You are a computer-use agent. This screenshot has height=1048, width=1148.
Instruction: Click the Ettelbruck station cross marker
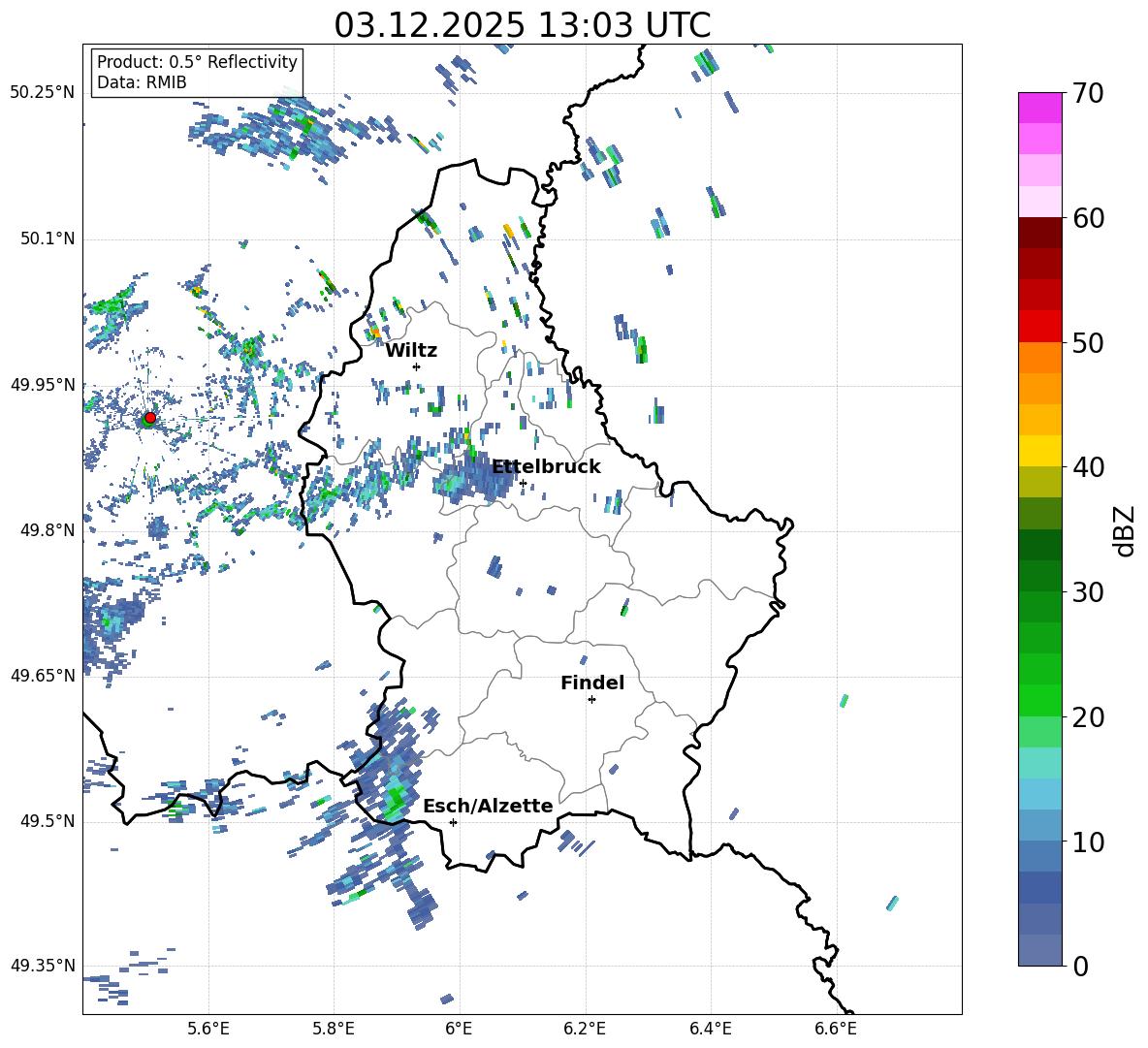pos(523,483)
